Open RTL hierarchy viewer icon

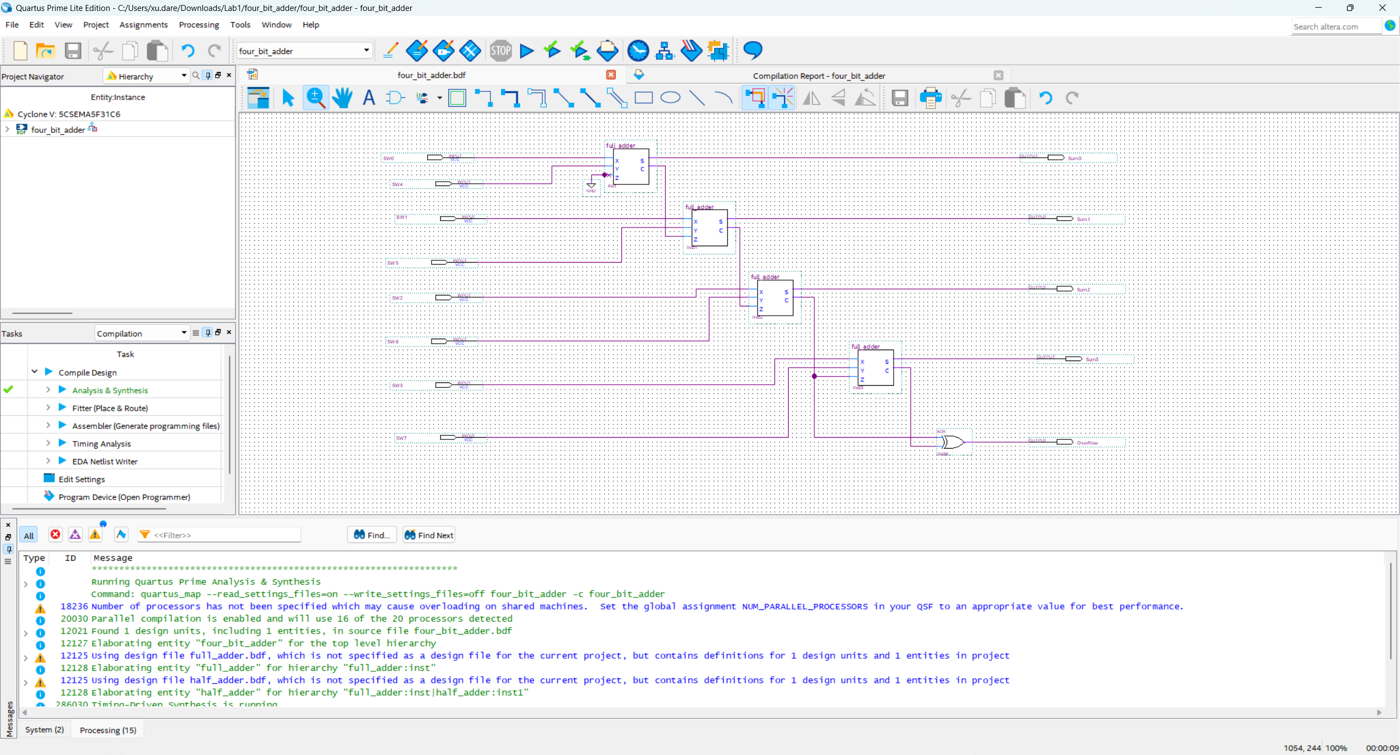(x=664, y=50)
